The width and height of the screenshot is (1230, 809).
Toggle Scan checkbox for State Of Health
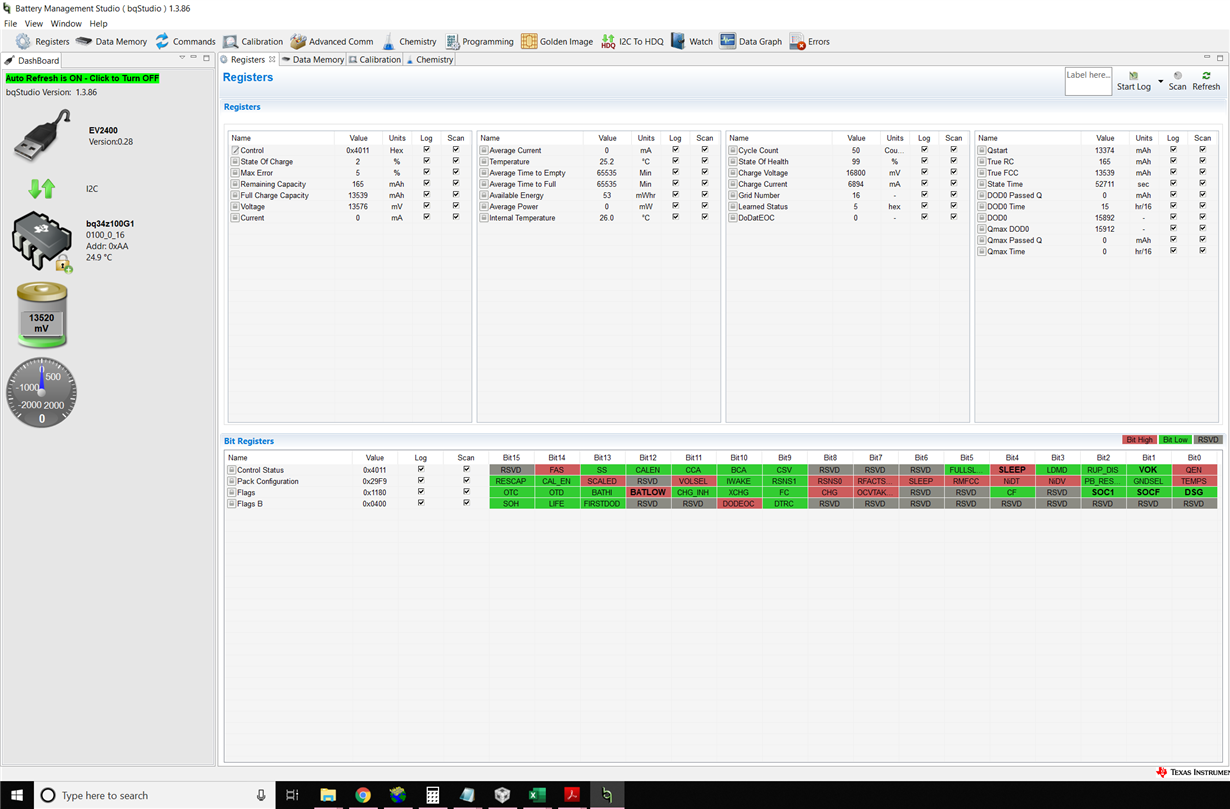point(954,161)
